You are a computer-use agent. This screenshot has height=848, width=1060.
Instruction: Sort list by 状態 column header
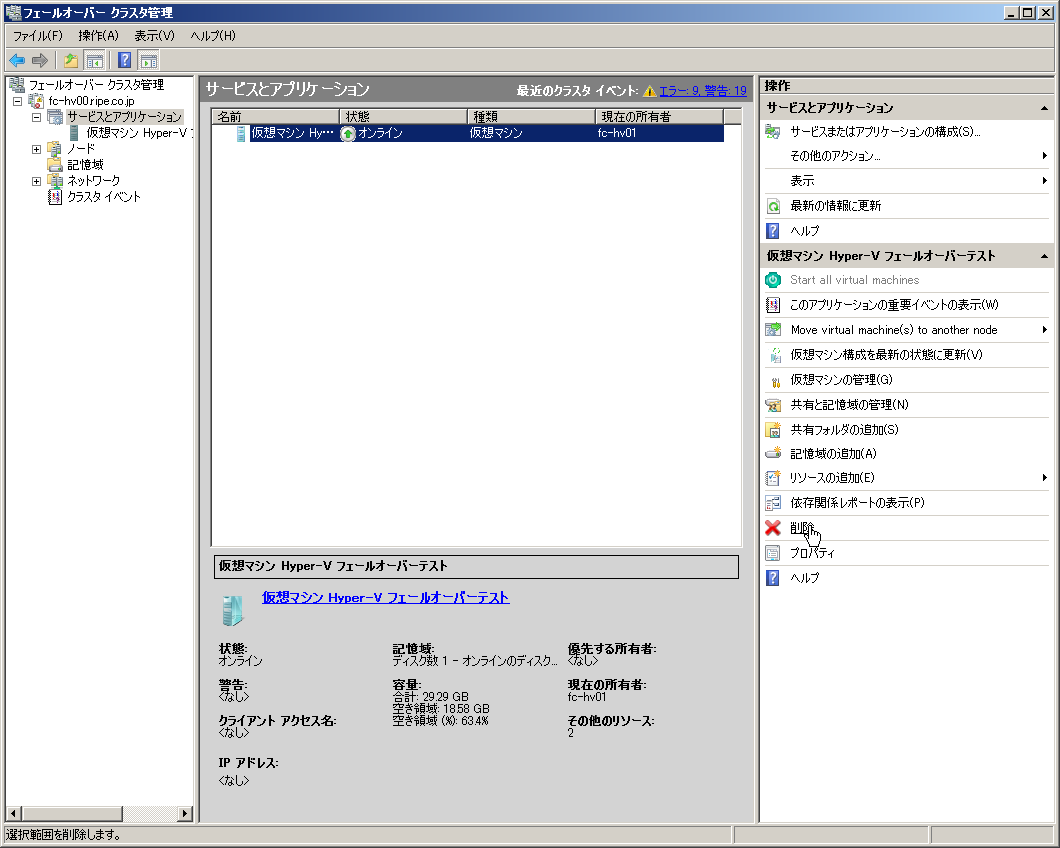(x=403, y=117)
